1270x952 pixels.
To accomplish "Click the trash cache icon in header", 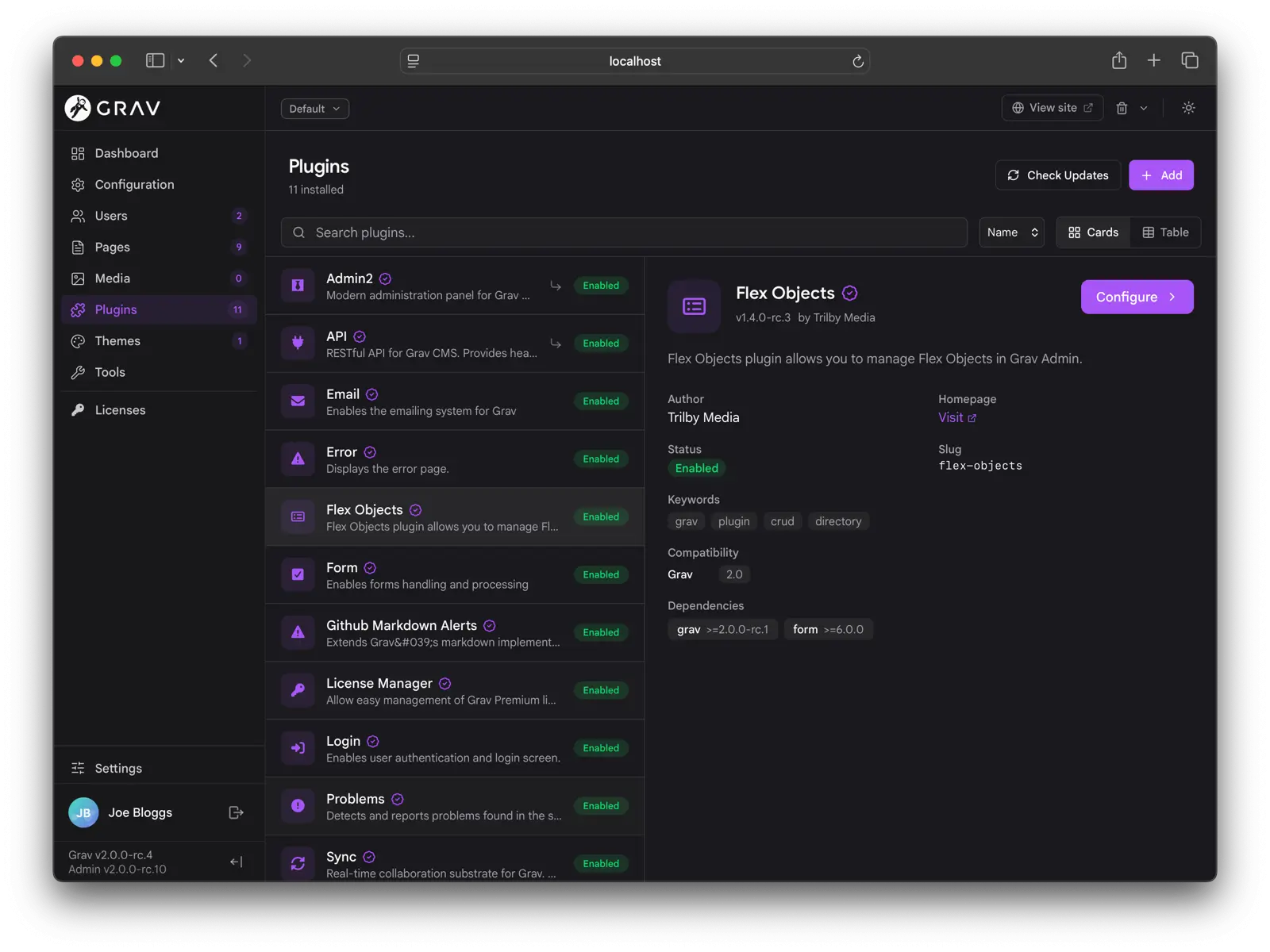I will 1122,108.
